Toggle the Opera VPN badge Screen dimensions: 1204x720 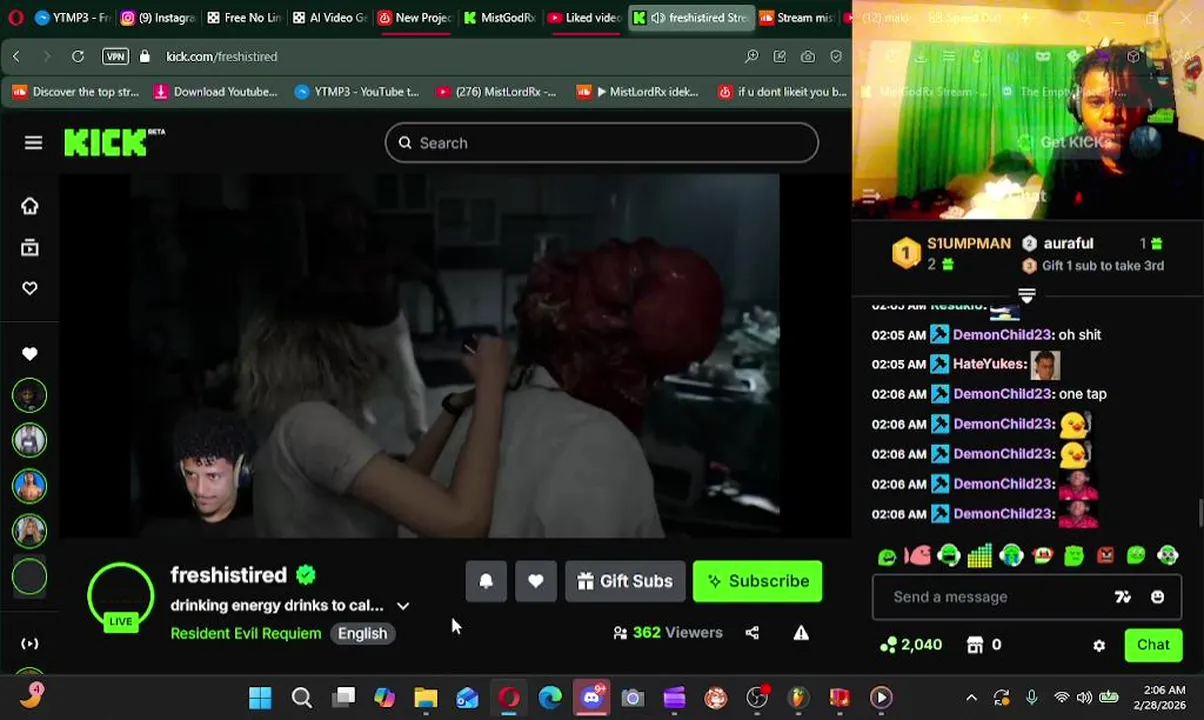(115, 57)
